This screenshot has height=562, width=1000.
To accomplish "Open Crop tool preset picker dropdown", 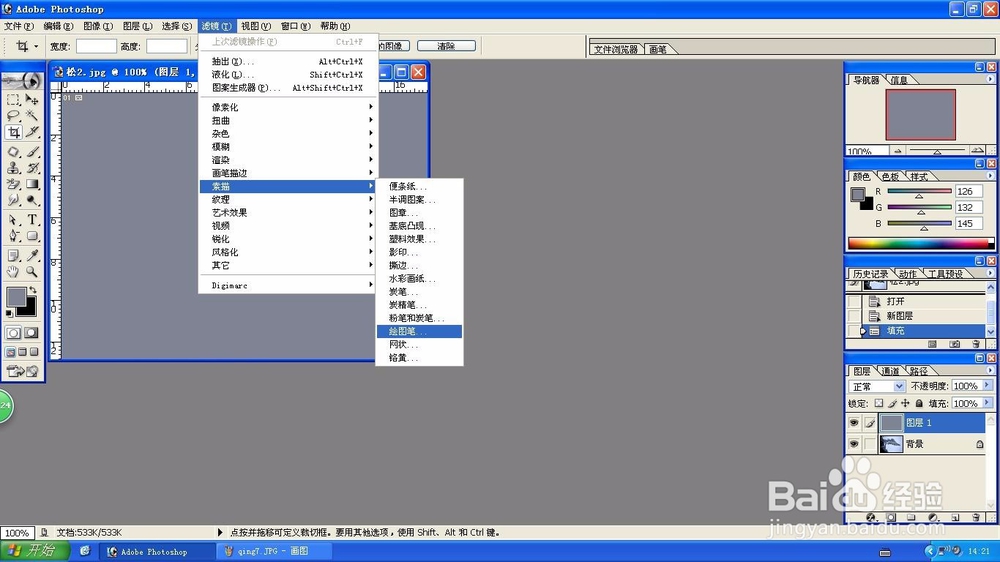I will (36, 46).
